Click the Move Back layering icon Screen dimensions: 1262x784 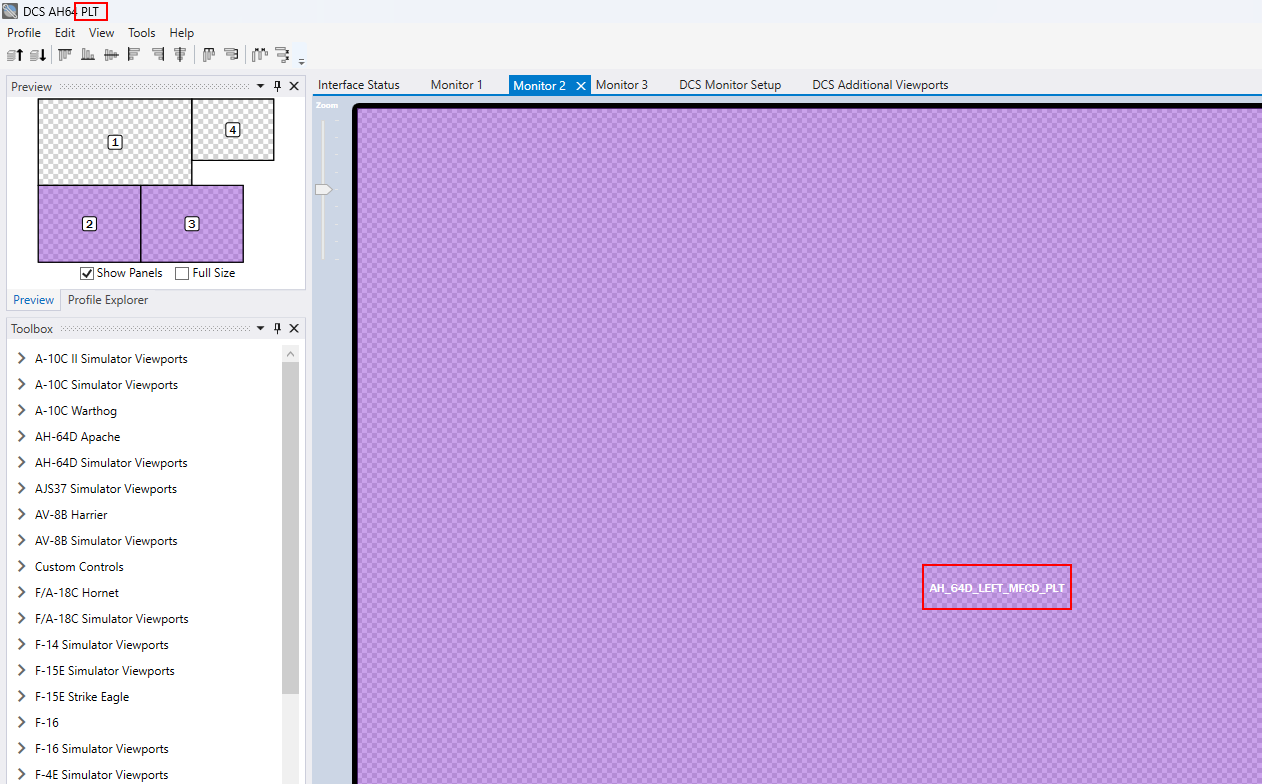(38, 54)
